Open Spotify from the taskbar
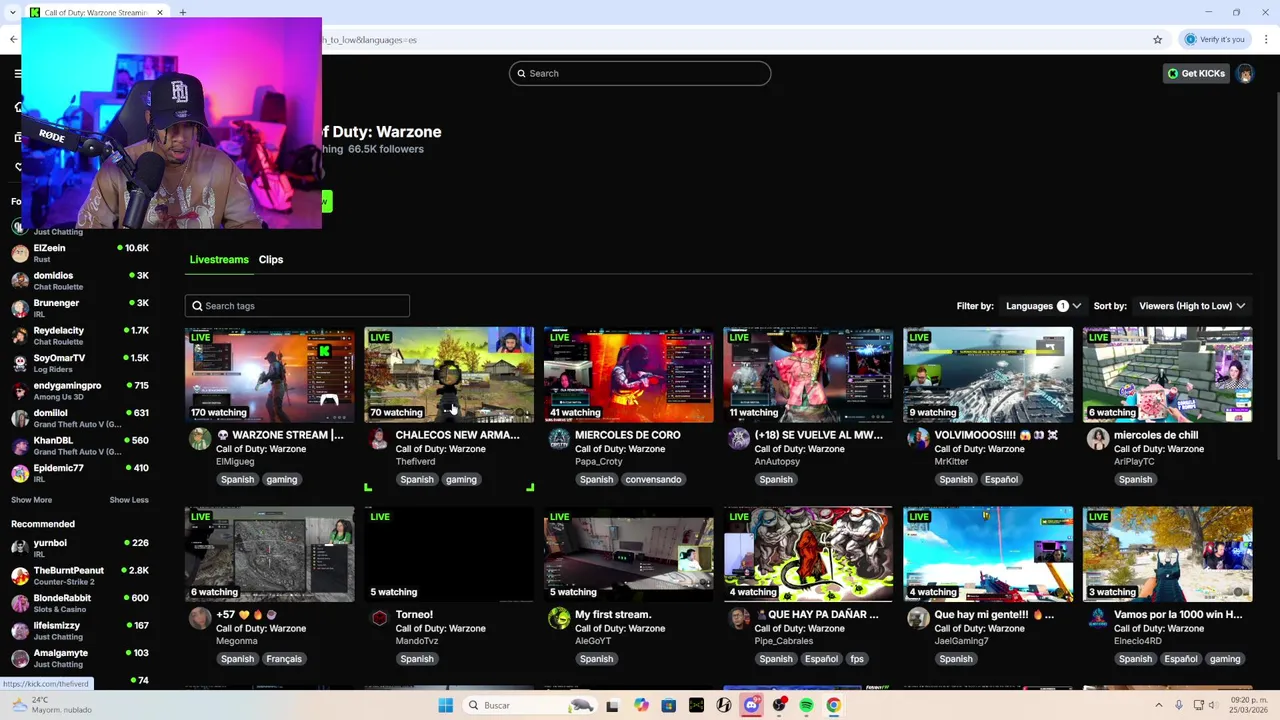 coord(806,705)
